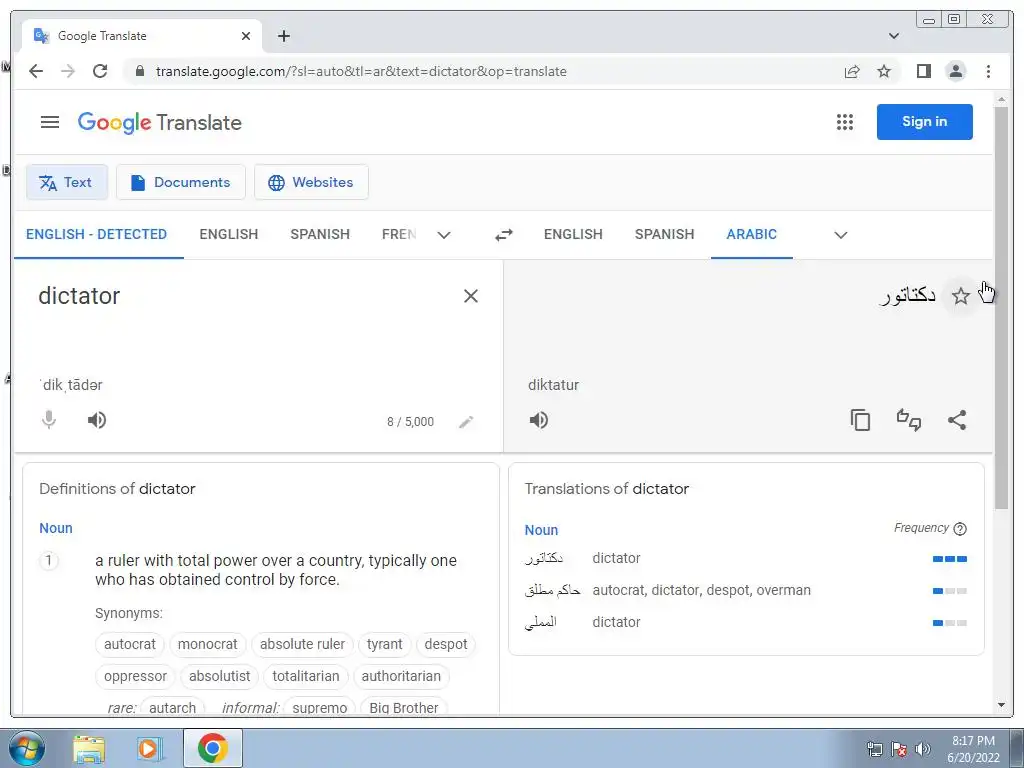Switch to Documents translation mode

click(x=181, y=182)
